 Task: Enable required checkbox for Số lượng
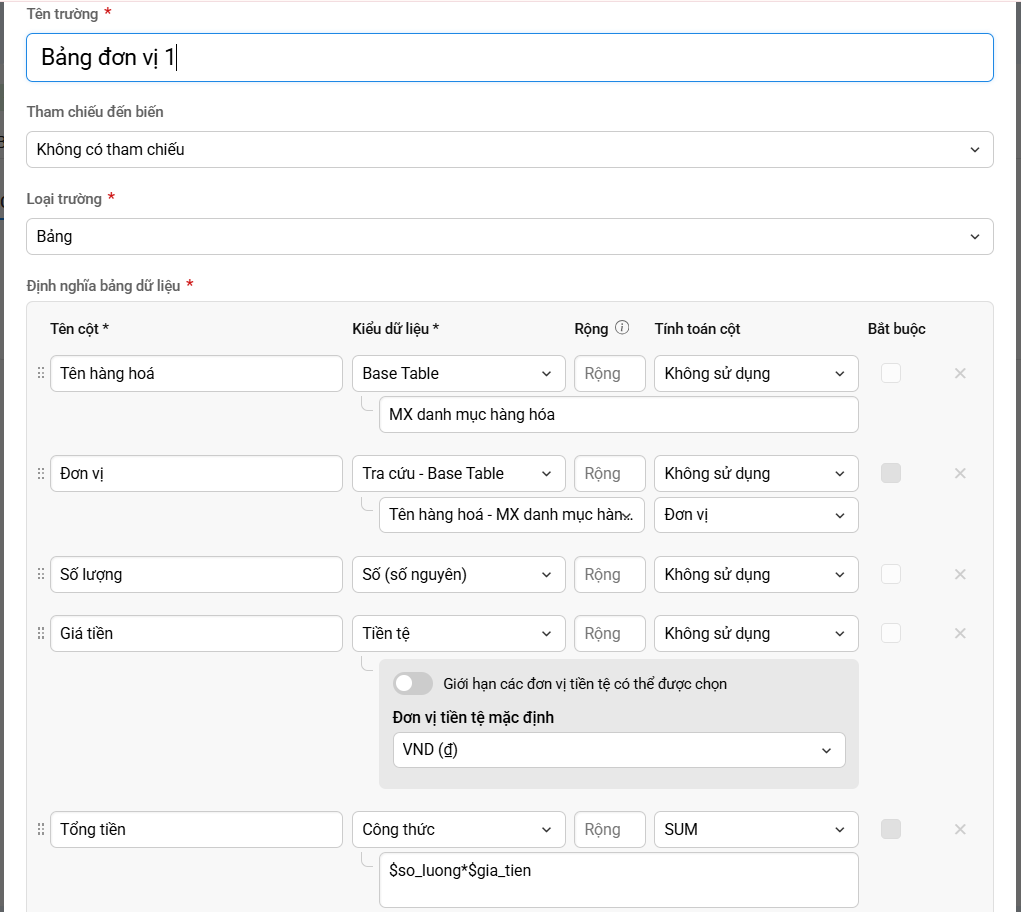click(x=891, y=574)
